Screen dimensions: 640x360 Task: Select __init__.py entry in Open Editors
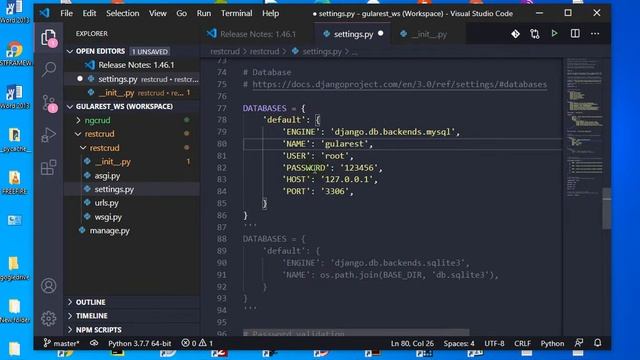(131, 93)
